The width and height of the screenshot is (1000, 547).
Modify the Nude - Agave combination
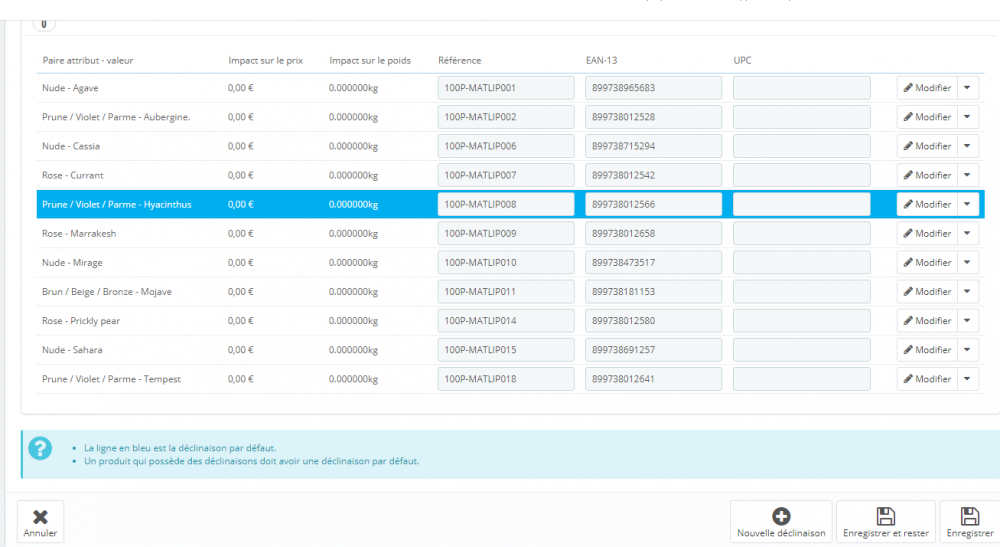point(927,88)
